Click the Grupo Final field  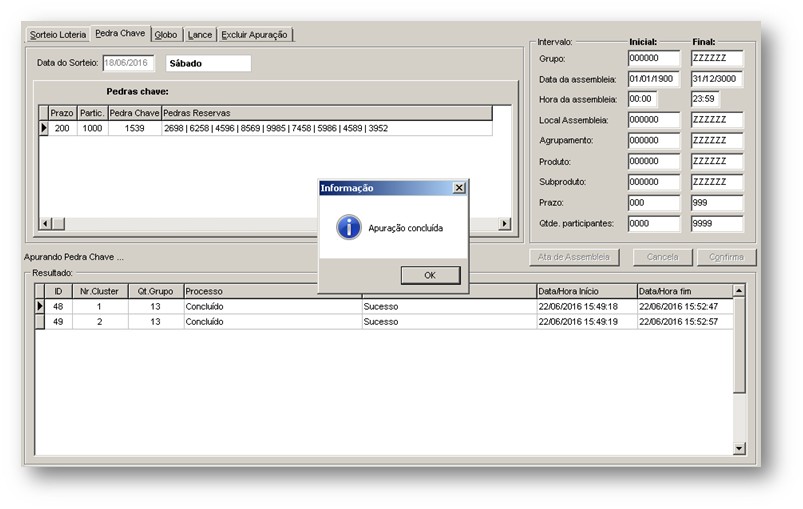(x=717, y=58)
